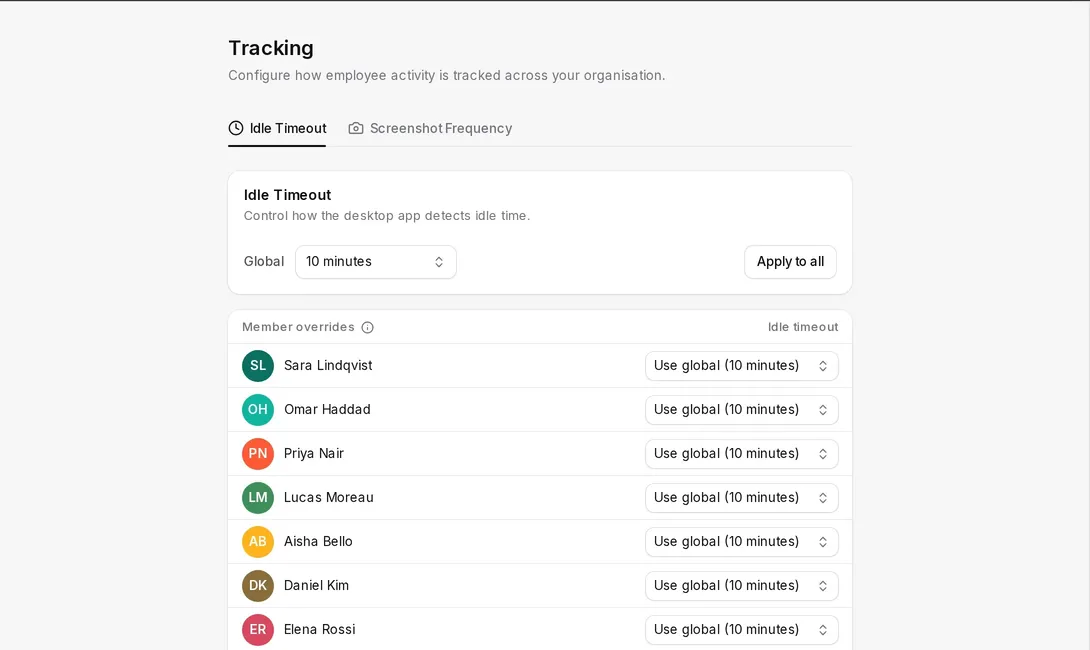Click the name Priya Nair
Image resolution: width=1090 pixels, height=650 pixels.
click(314, 453)
